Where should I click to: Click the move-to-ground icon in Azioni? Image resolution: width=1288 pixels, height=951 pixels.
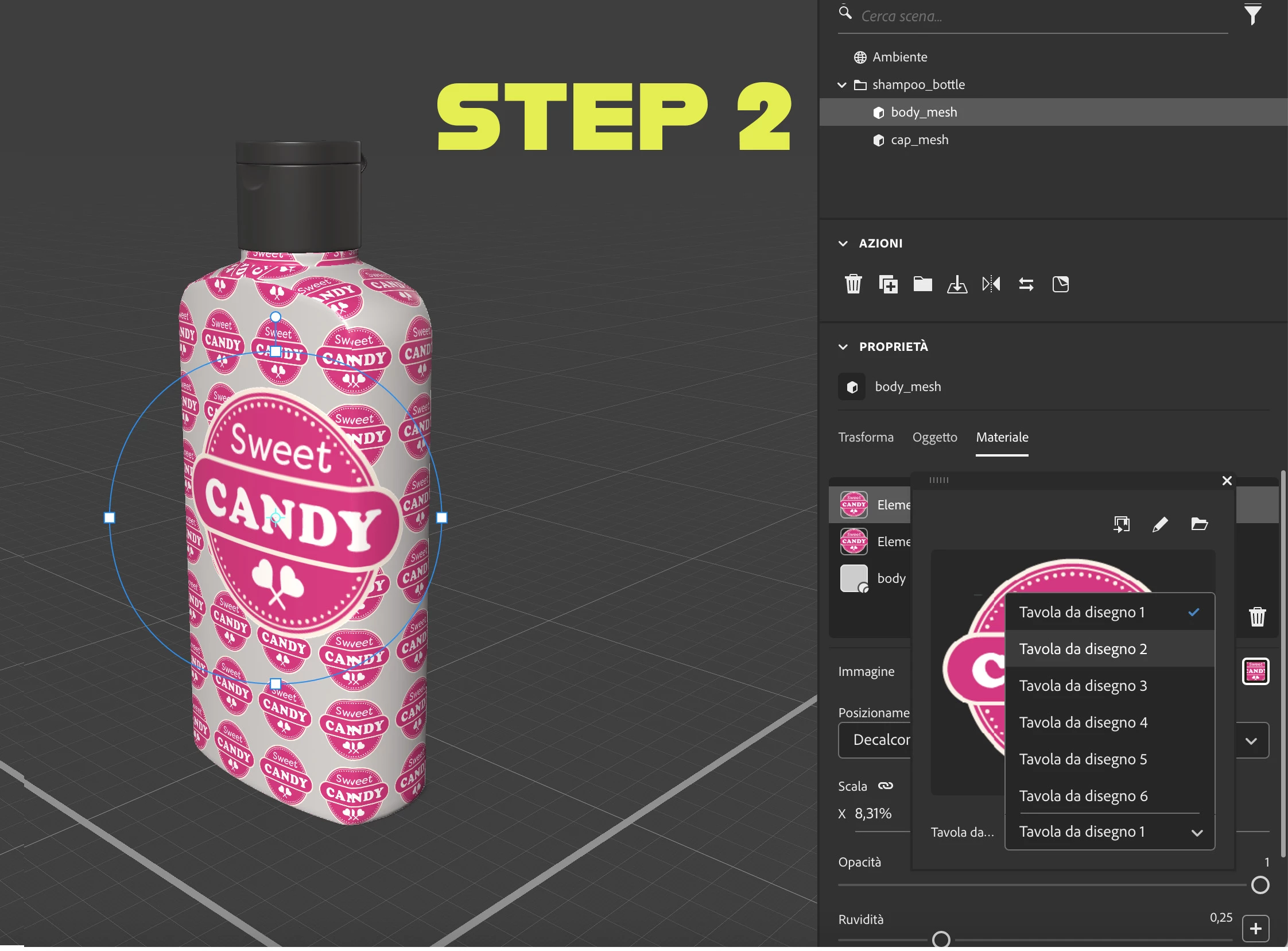[x=957, y=285]
